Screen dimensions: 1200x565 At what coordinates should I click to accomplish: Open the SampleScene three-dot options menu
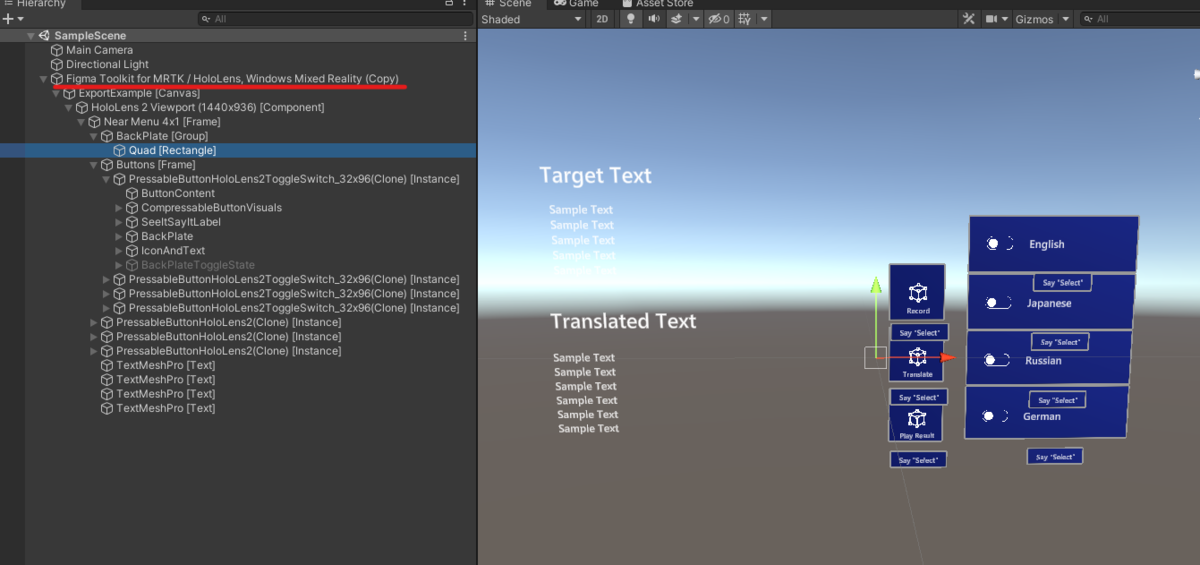coord(465,36)
